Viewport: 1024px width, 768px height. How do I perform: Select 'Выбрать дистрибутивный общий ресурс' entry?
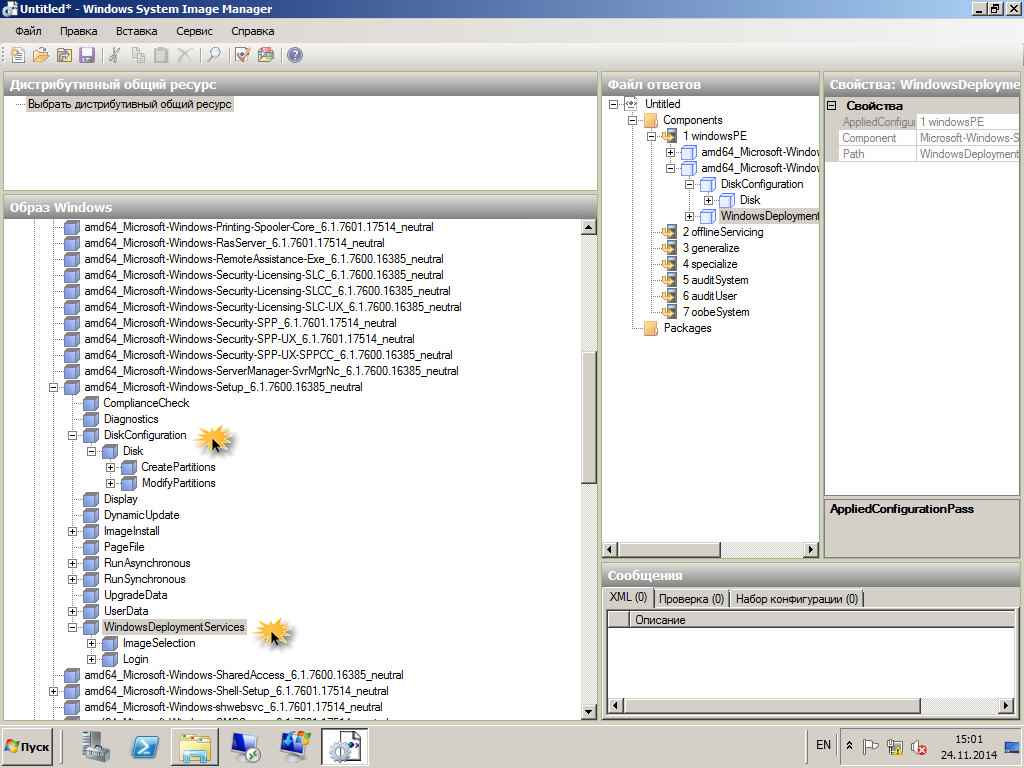(129, 104)
